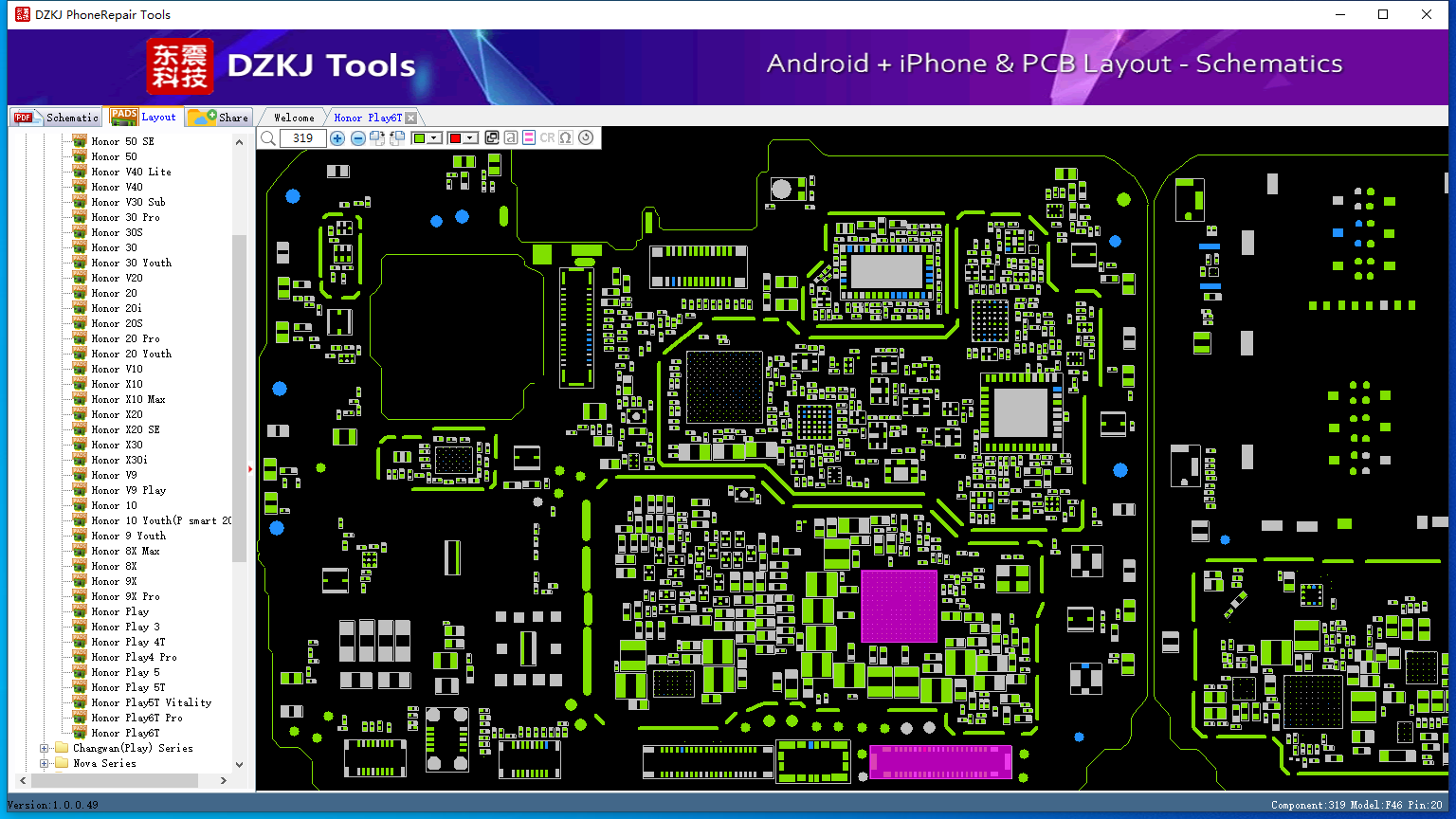
Task: Click the circular reset view icon
Action: (x=586, y=138)
